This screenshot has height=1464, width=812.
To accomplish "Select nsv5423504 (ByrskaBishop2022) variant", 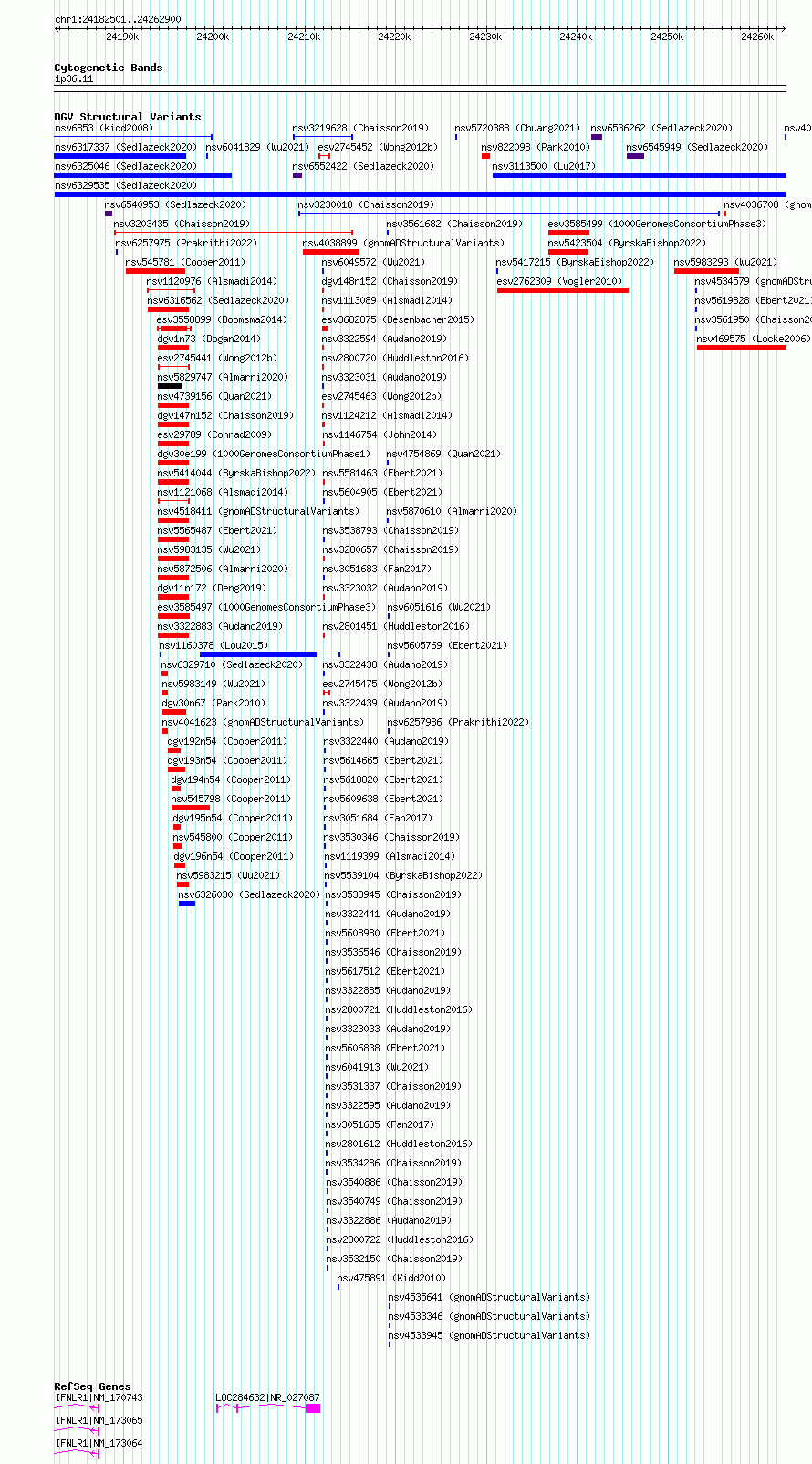I will [627, 244].
